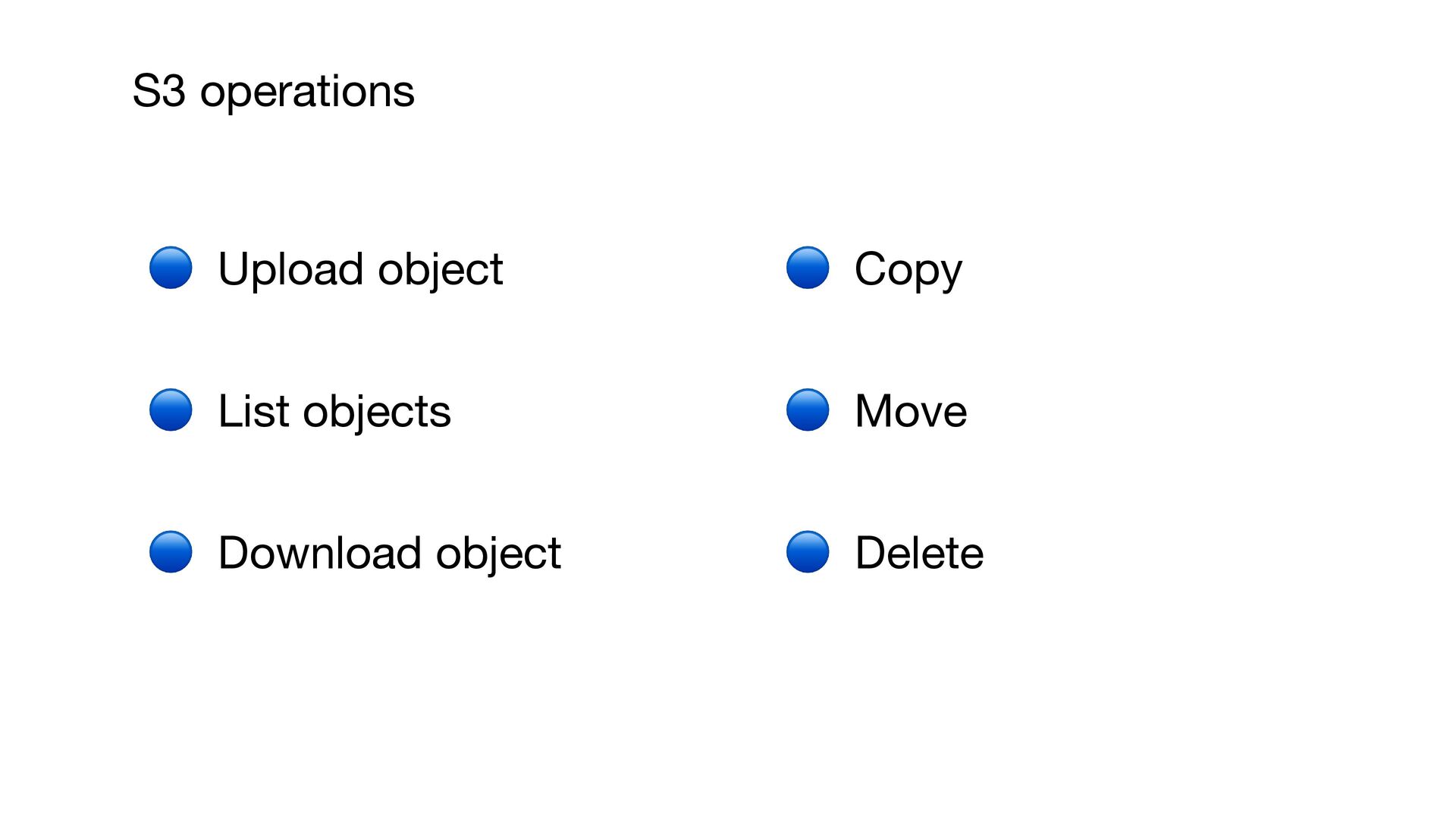
Task: Click the word object after Download
Action: tap(498, 553)
